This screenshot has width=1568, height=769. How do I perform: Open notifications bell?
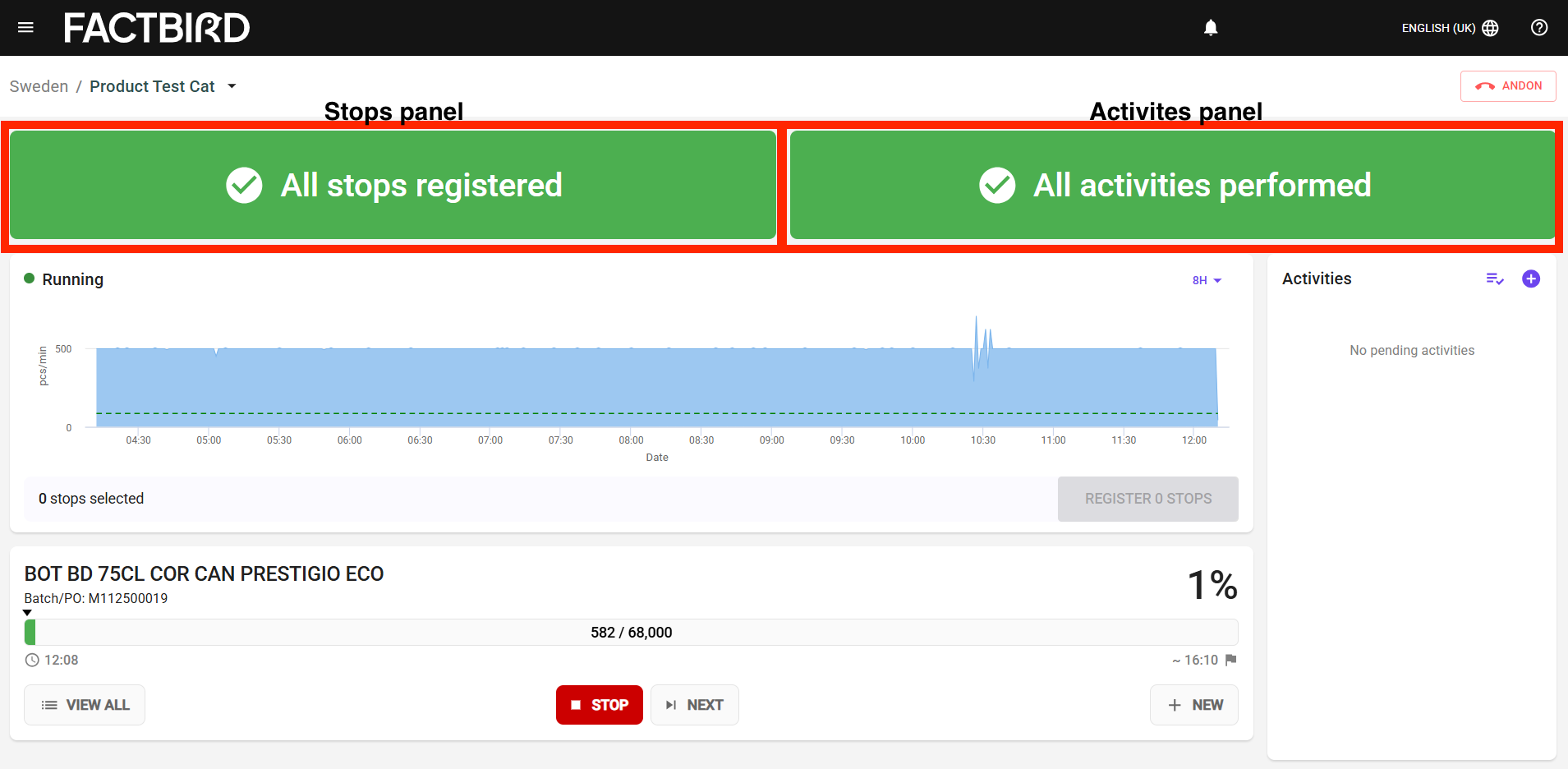[x=1211, y=28]
